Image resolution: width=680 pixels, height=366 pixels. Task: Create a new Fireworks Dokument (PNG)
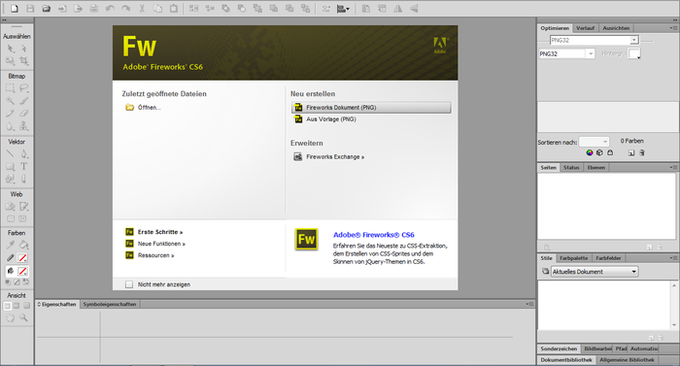[371, 108]
